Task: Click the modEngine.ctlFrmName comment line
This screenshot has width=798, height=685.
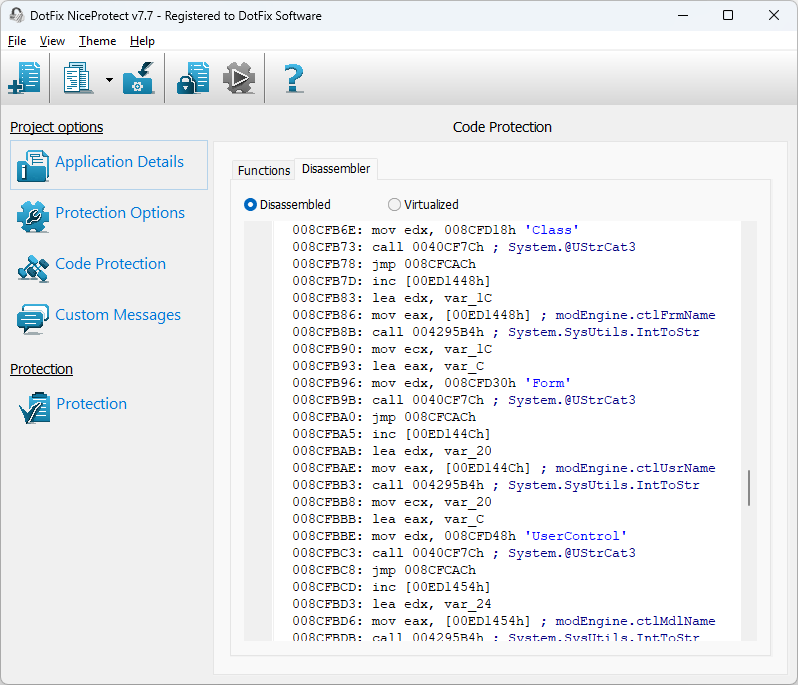Action: (504, 315)
